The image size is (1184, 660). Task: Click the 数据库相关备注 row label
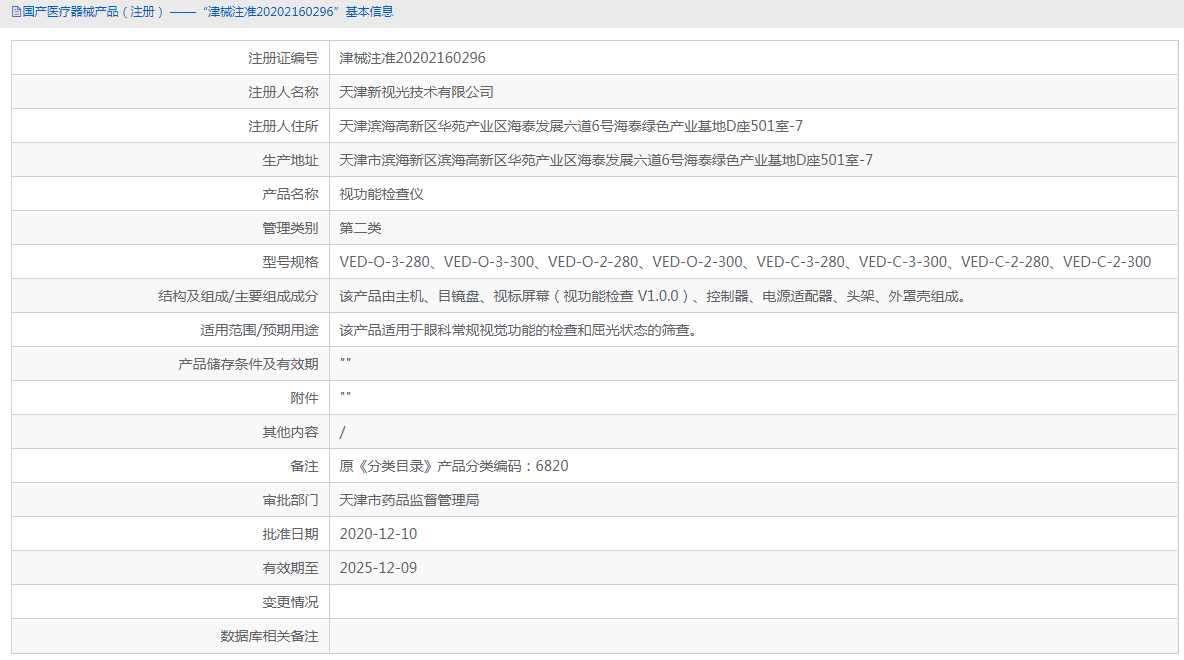tap(270, 635)
